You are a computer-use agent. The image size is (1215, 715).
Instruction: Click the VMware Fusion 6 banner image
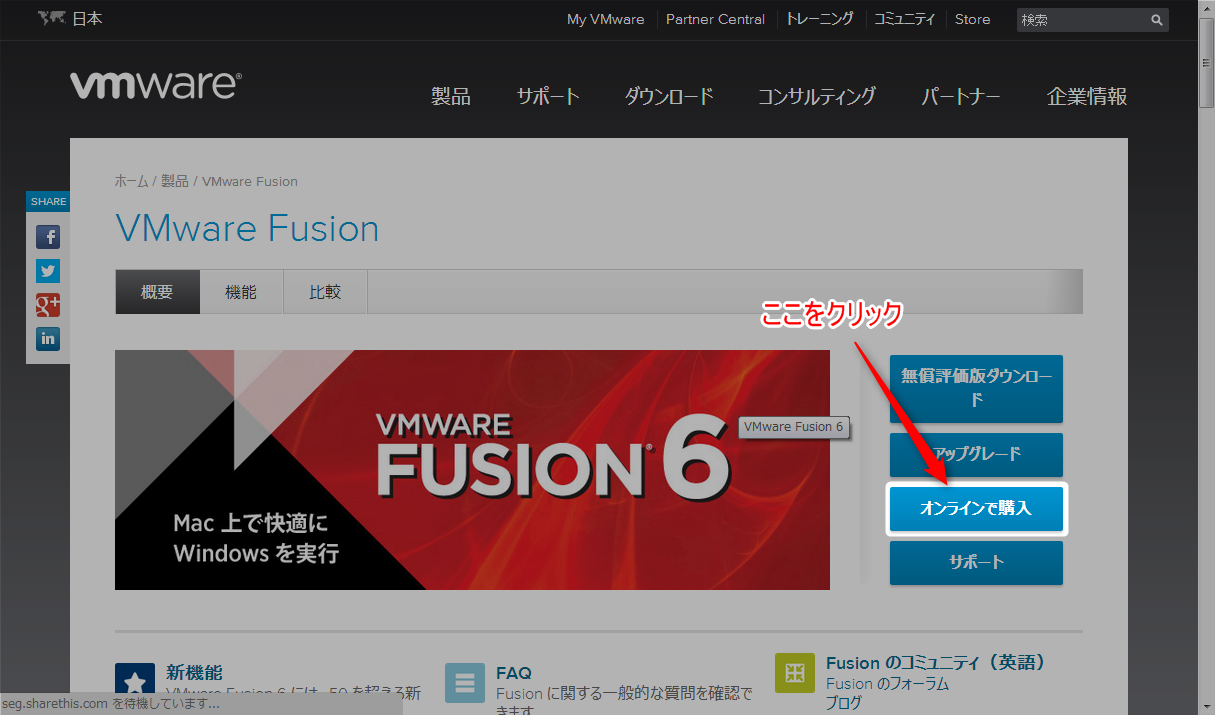[x=472, y=470]
